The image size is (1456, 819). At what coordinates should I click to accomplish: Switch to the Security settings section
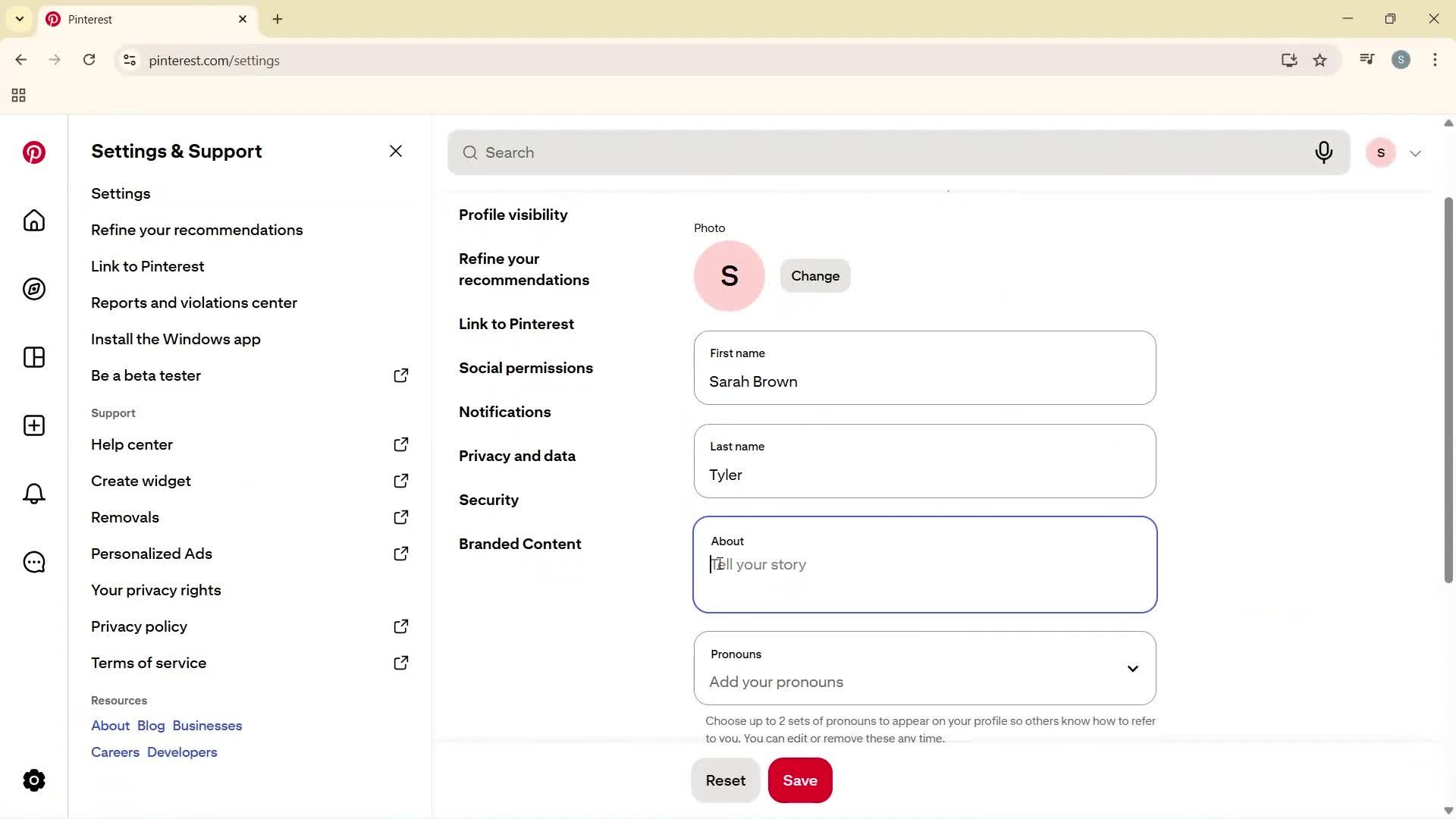[x=488, y=500]
